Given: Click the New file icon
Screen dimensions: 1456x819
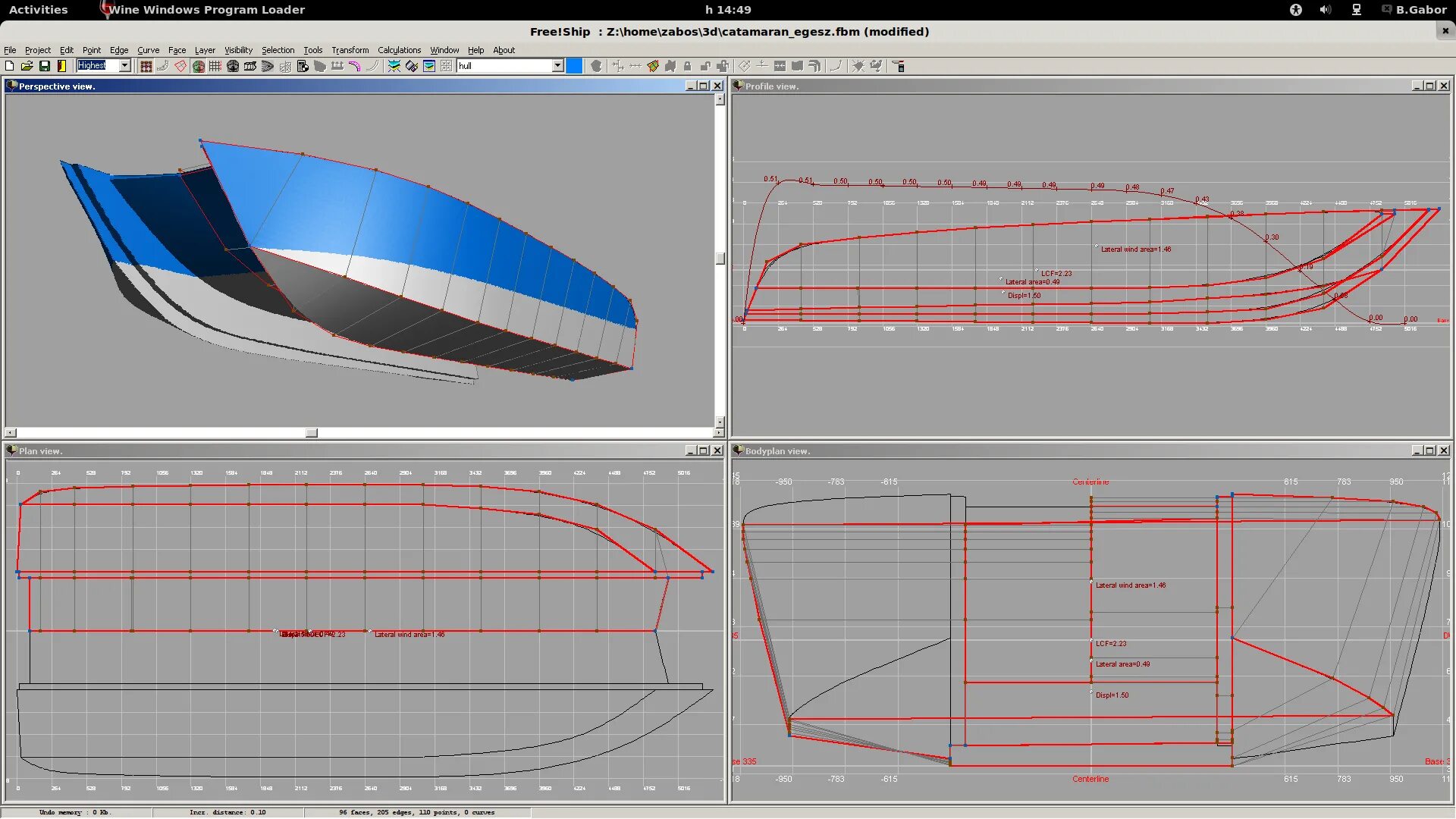Looking at the screenshot, I should click(x=9, y=66).
